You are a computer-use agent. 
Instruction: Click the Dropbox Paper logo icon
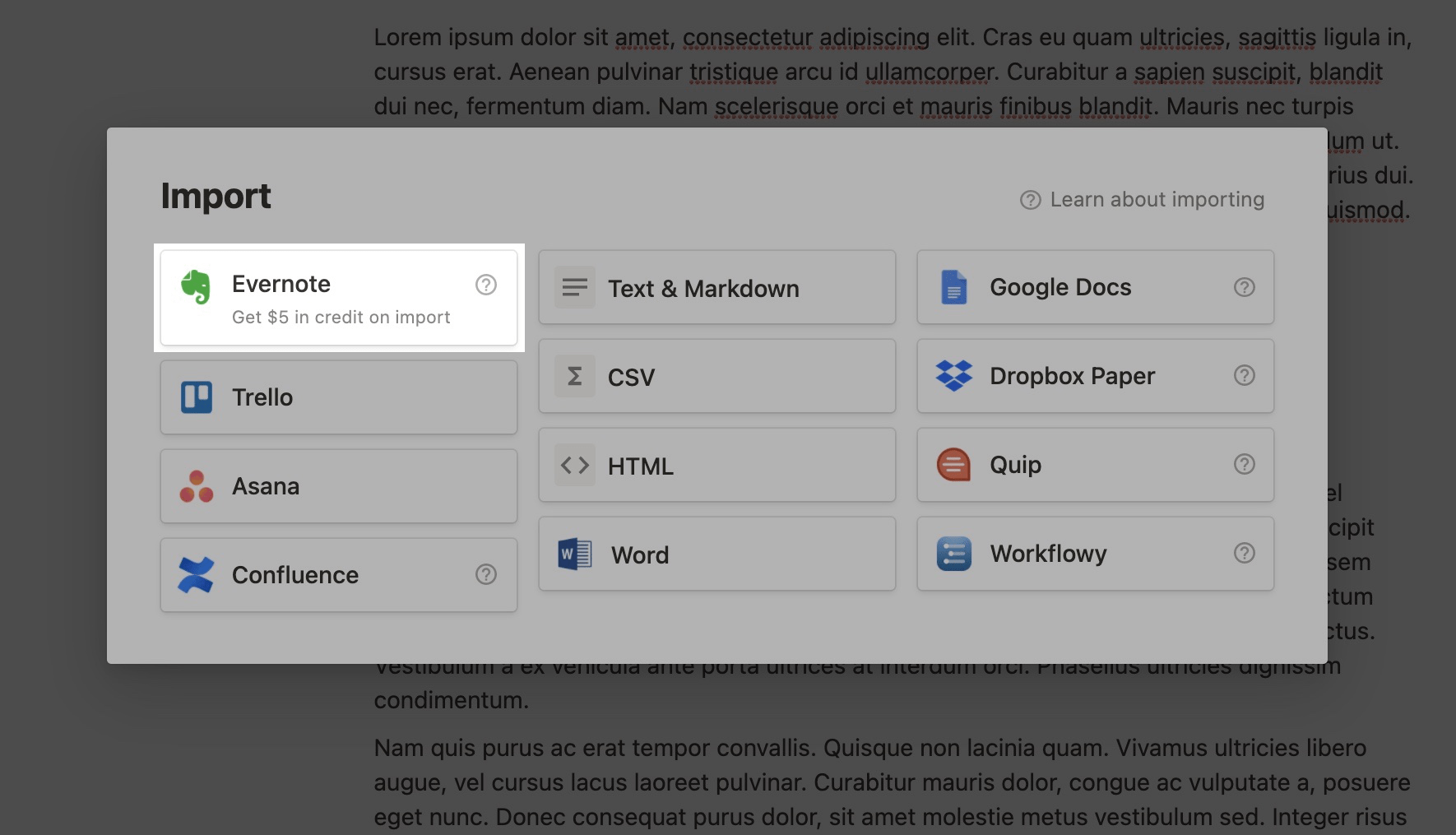[x=953, y=376]
